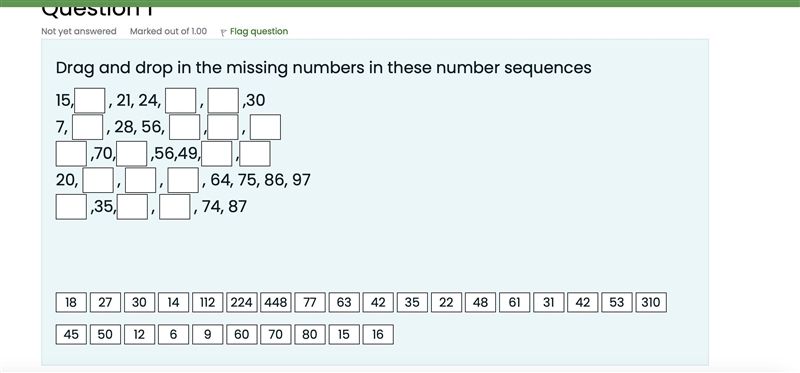Select the number tile labeled 16
This screenshot has height=373, width=800.
pos(378,335)
